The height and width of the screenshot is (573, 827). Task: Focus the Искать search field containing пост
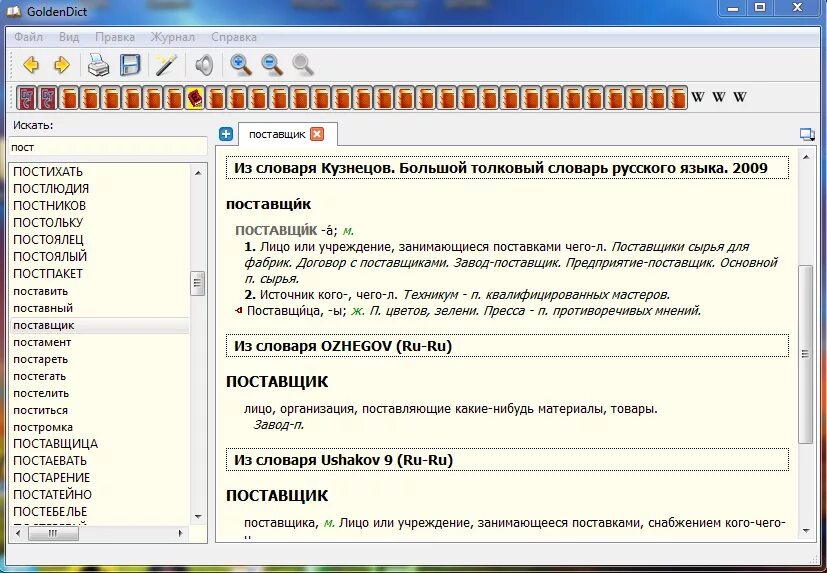(108, 147)
